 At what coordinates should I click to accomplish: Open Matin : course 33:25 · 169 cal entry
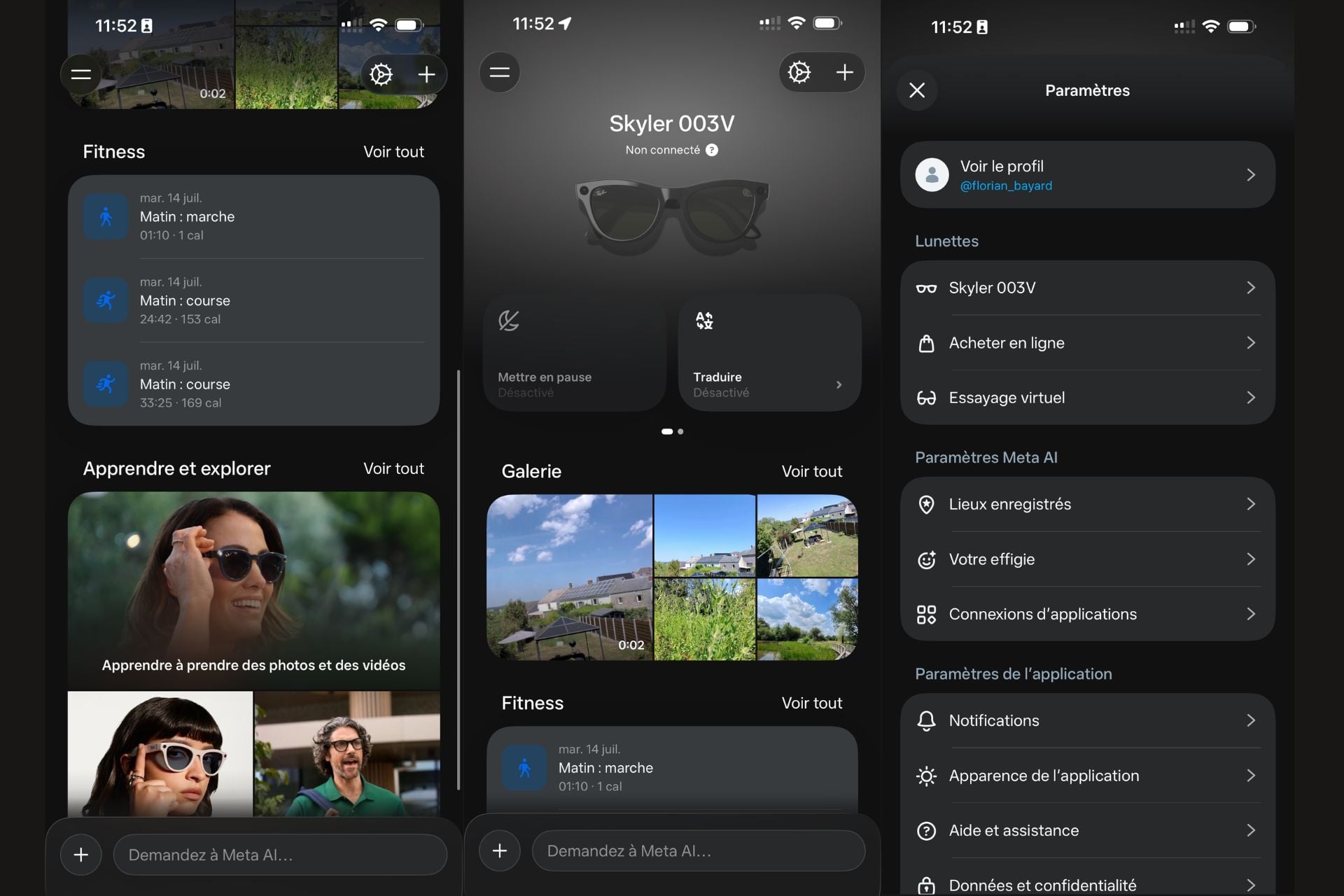tap(254, 384)
